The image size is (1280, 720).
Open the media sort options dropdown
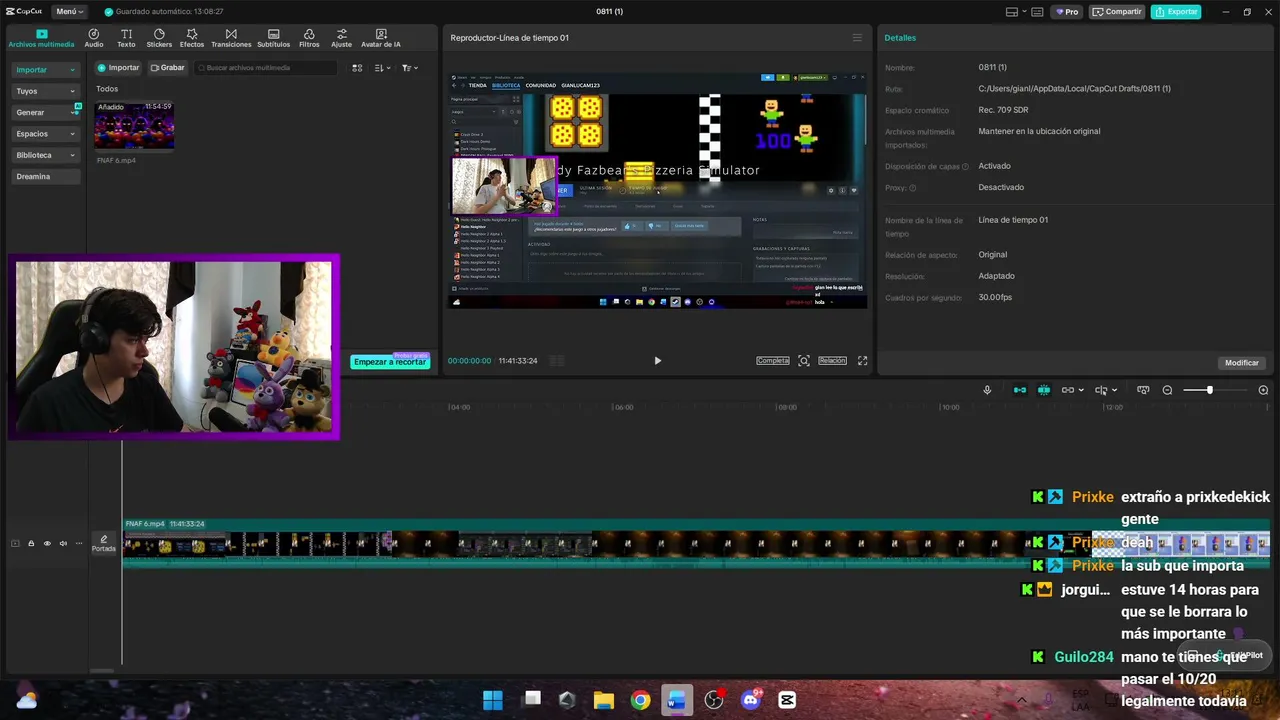tap(382, 68)
